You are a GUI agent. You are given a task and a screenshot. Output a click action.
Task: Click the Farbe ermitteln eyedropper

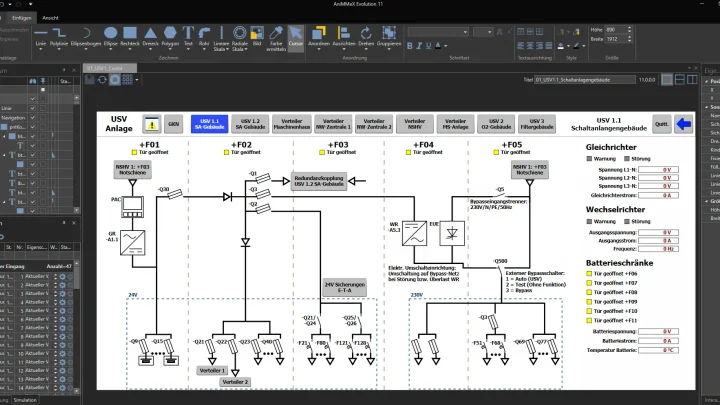point(276,38)
